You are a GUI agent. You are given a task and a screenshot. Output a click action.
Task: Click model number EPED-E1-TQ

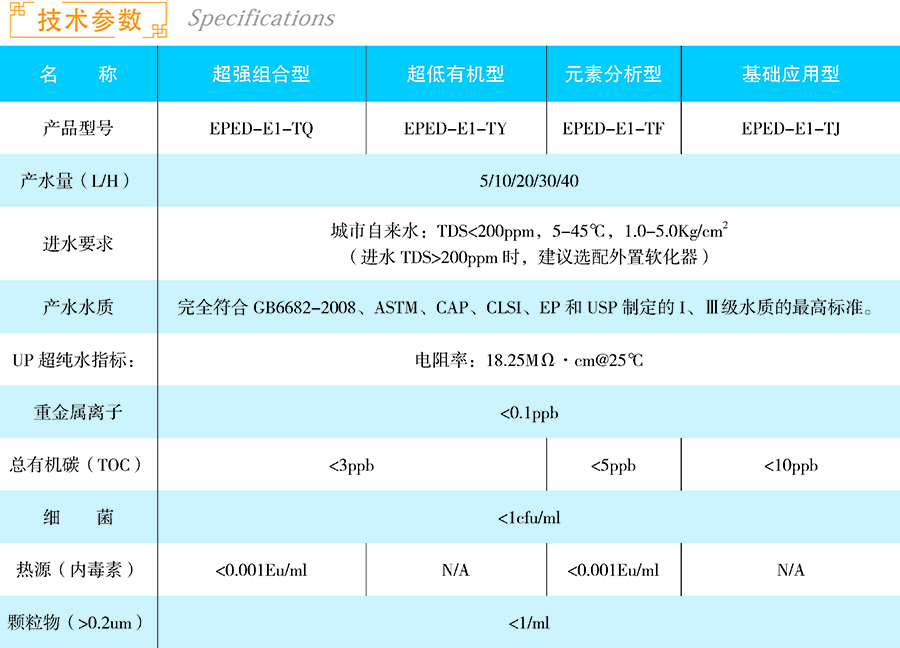(261, 128)
